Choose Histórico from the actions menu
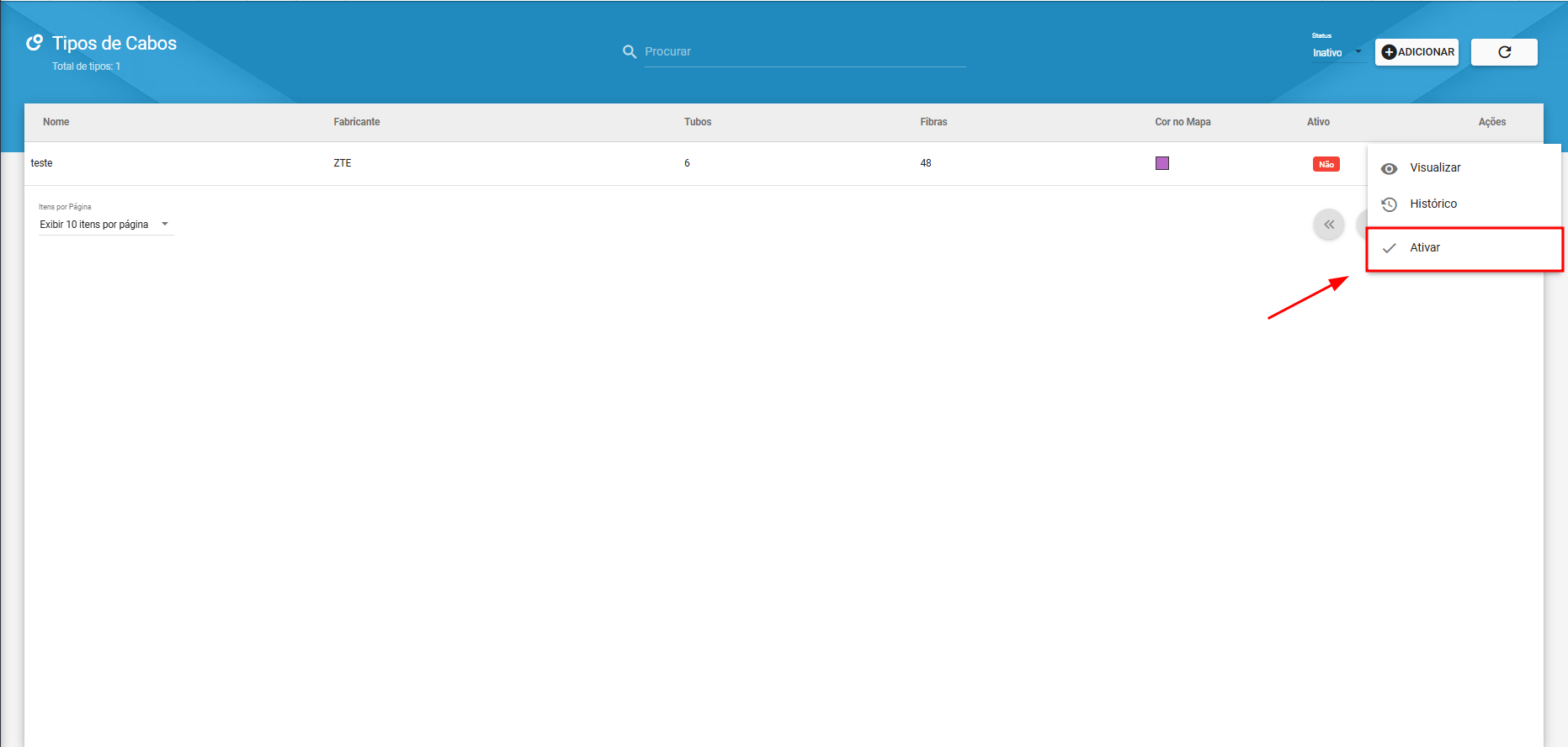This screenshot has height=747, width=1568. click(1464, 204)
